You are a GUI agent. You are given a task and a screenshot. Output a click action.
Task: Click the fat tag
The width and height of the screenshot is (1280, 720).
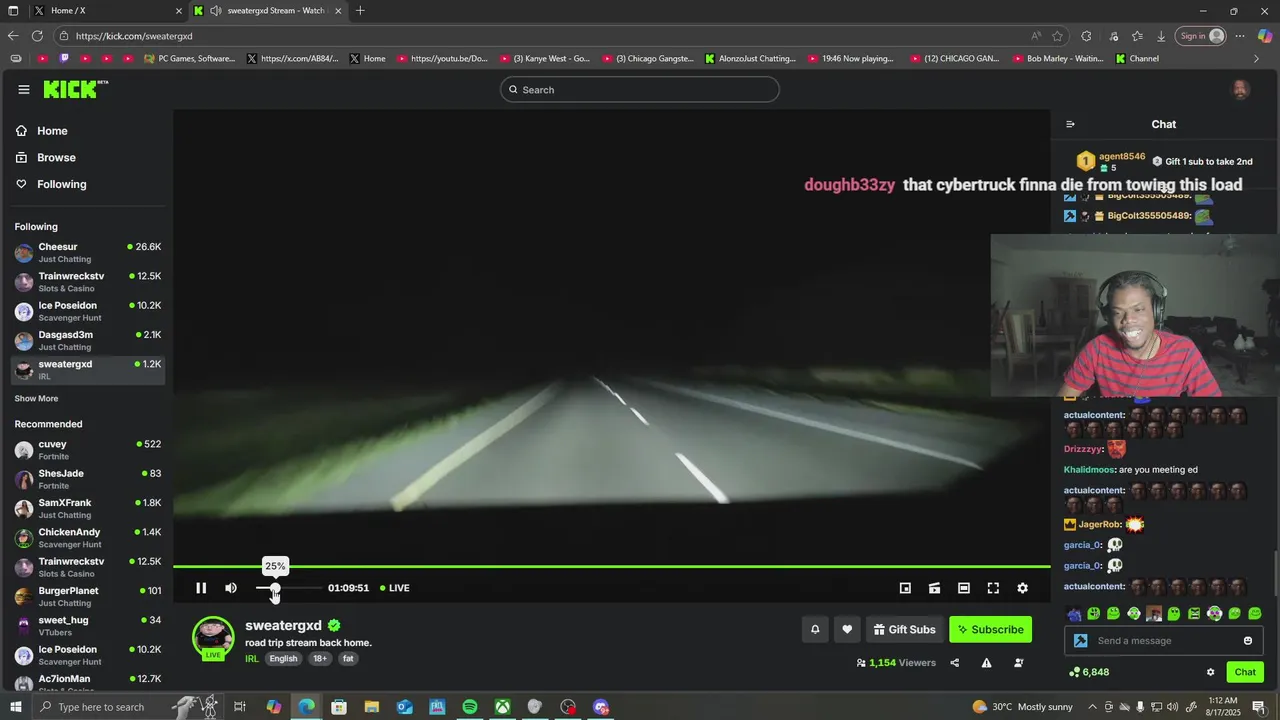[348, 659]
